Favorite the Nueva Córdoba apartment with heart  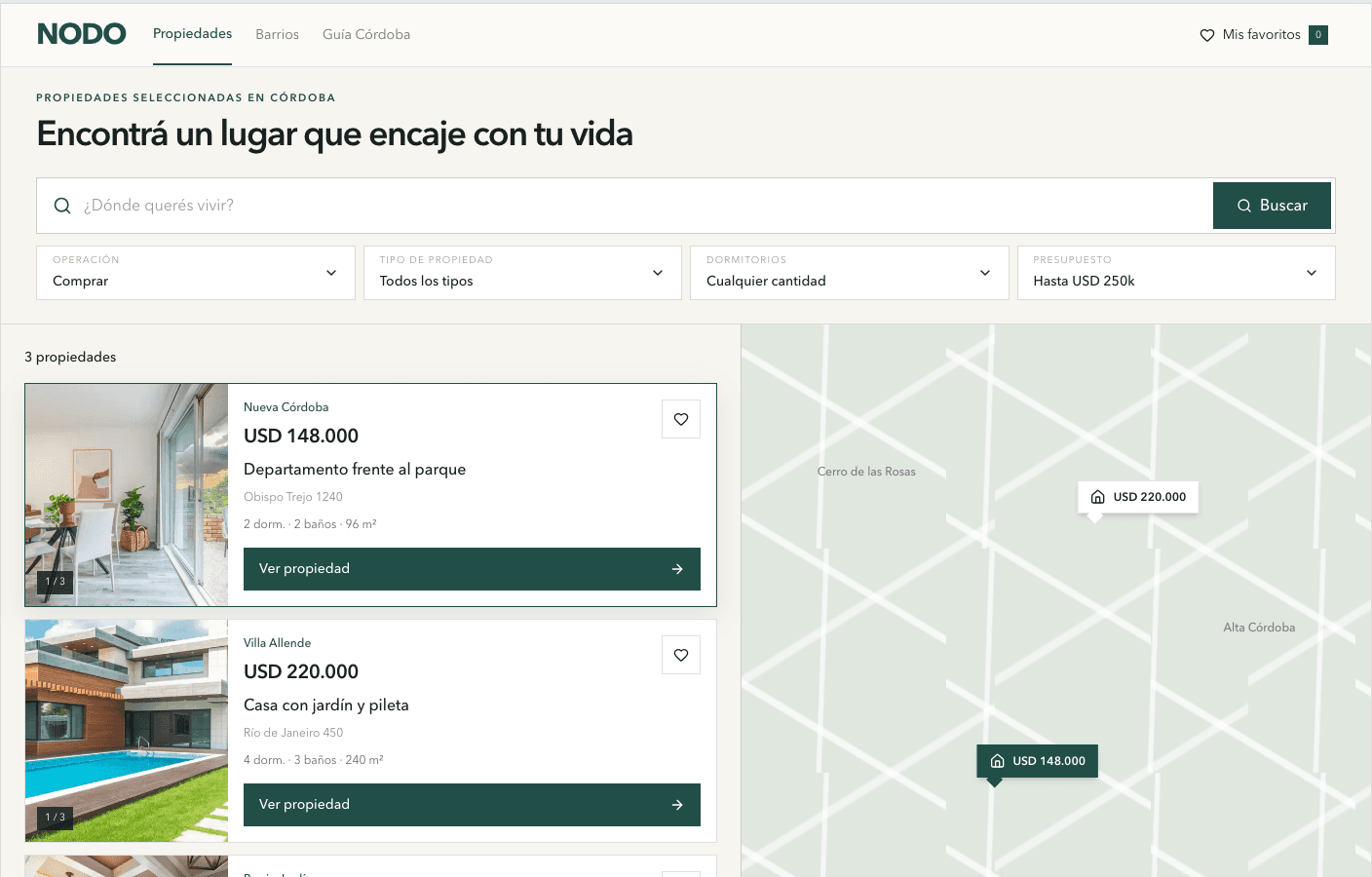tap(681, 419)
